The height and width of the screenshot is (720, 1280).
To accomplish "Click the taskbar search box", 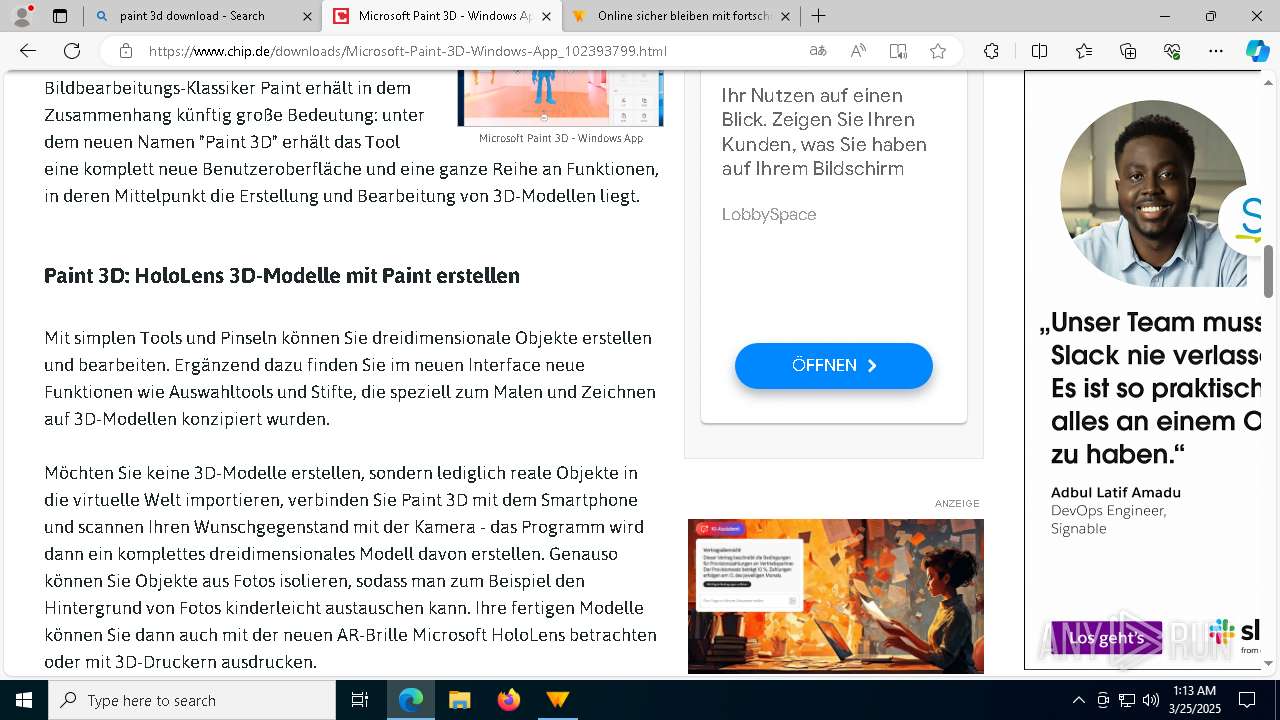I will click(x=192, y=700).
